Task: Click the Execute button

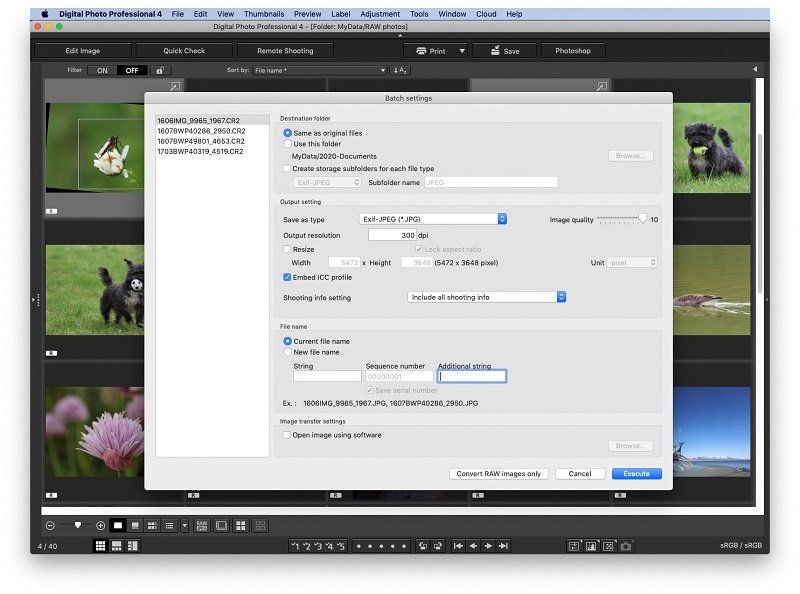Action: [x=636, y=473]
